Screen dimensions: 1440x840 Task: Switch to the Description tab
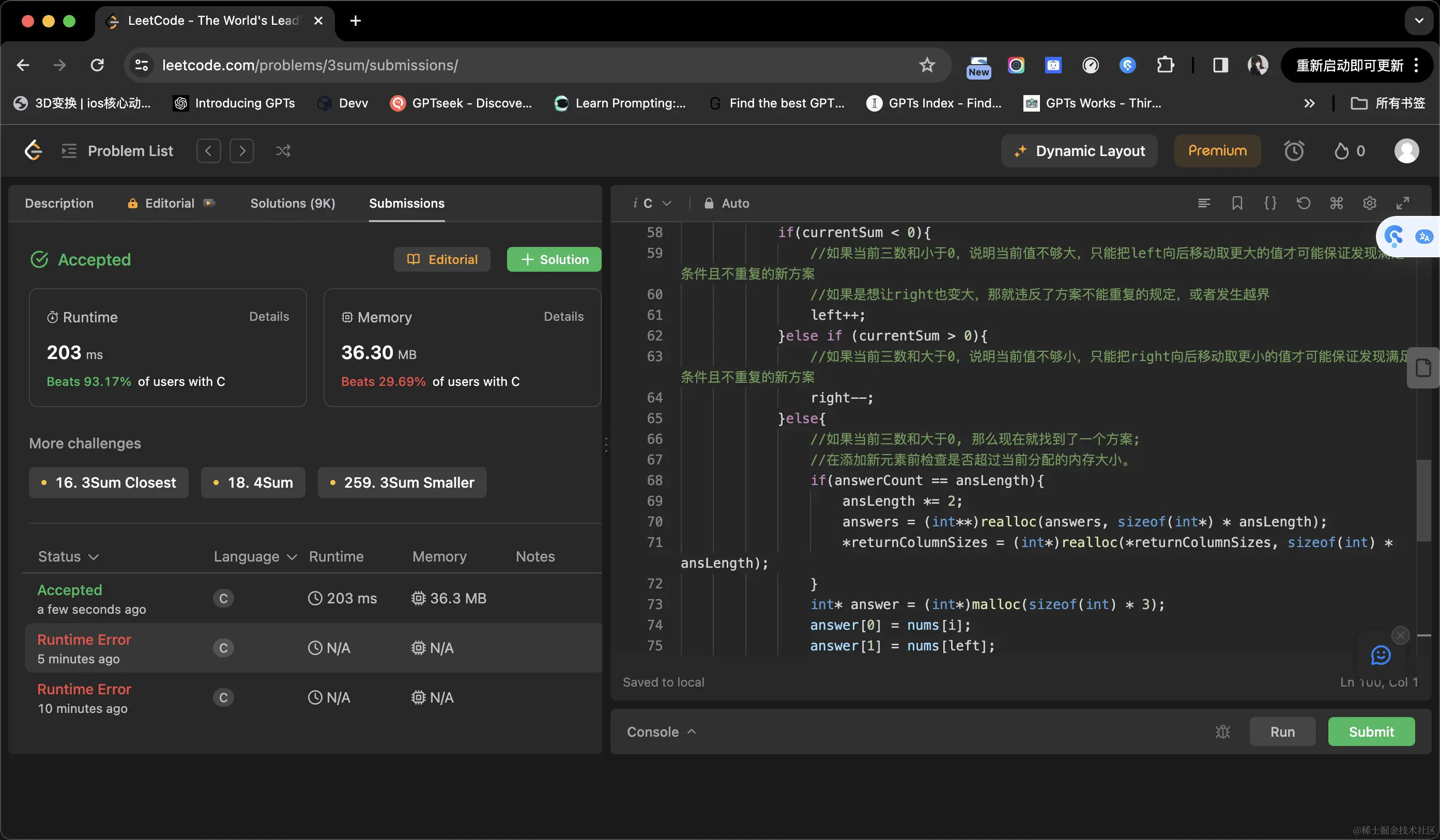59,204
